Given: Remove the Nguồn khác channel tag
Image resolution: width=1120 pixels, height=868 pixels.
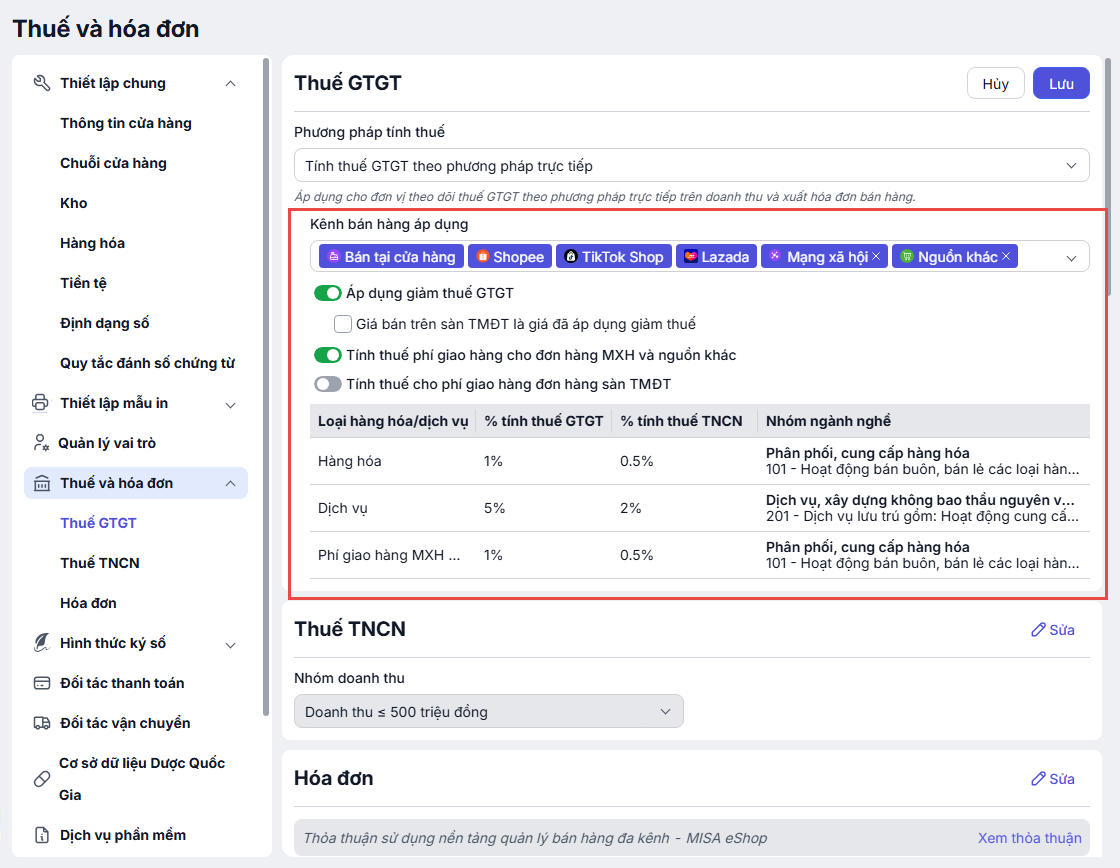Looking at the screenshot, I should [x=1006, y=257].
